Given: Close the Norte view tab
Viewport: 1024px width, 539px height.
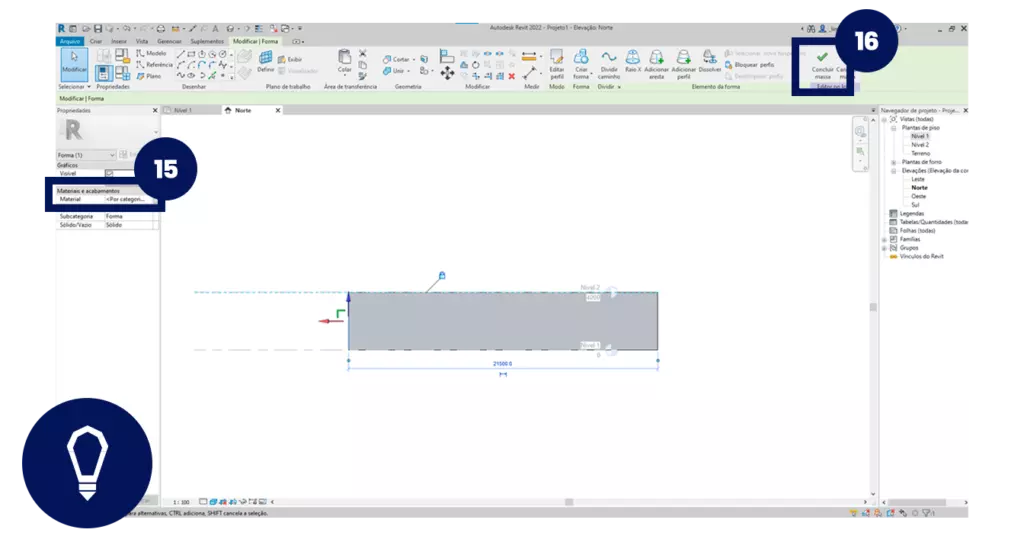Looking at the screenshot, I should coord(278,110).
